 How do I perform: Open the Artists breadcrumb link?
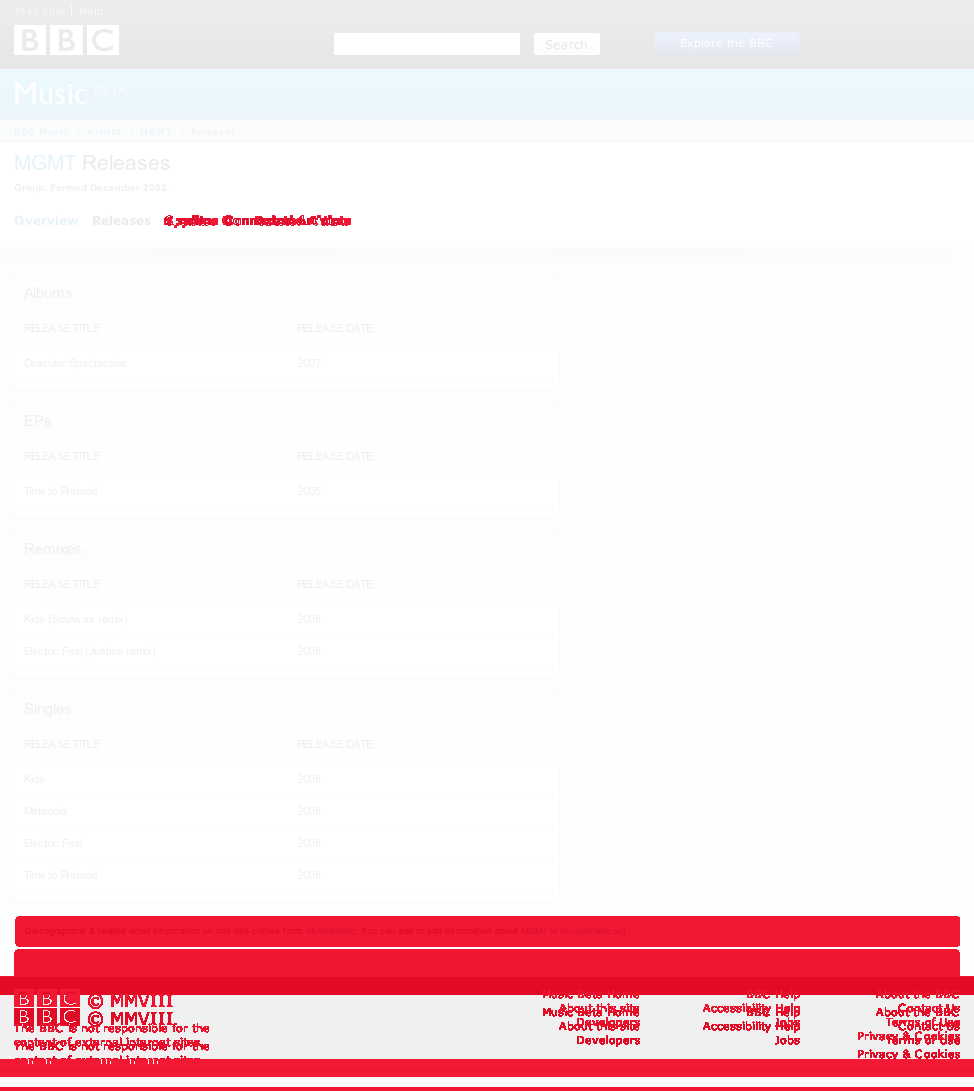point(104,132)
